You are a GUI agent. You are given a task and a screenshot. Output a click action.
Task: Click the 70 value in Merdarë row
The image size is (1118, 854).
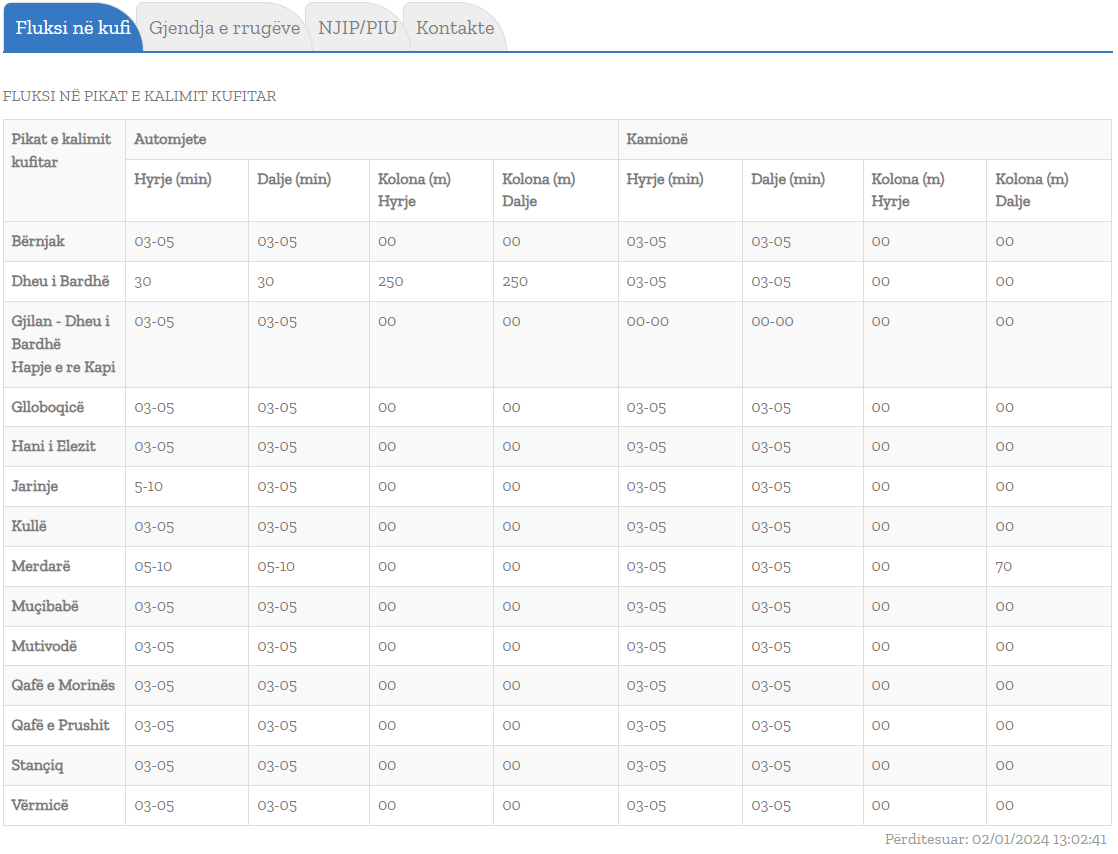point(1003,566)
